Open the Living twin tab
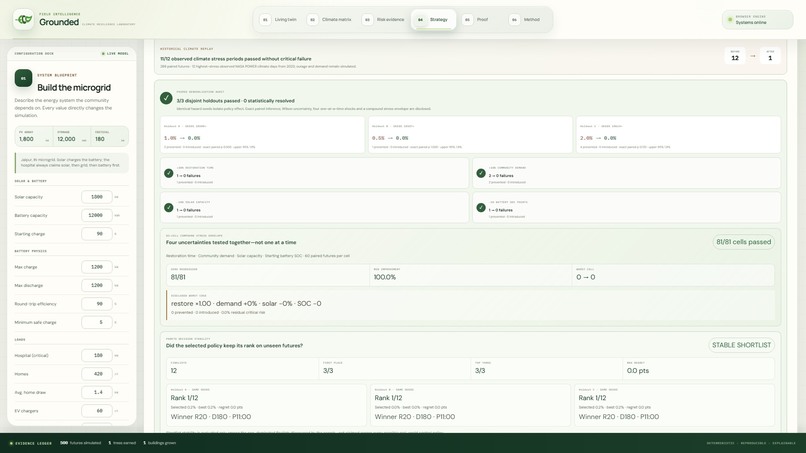 coord(279,20)
